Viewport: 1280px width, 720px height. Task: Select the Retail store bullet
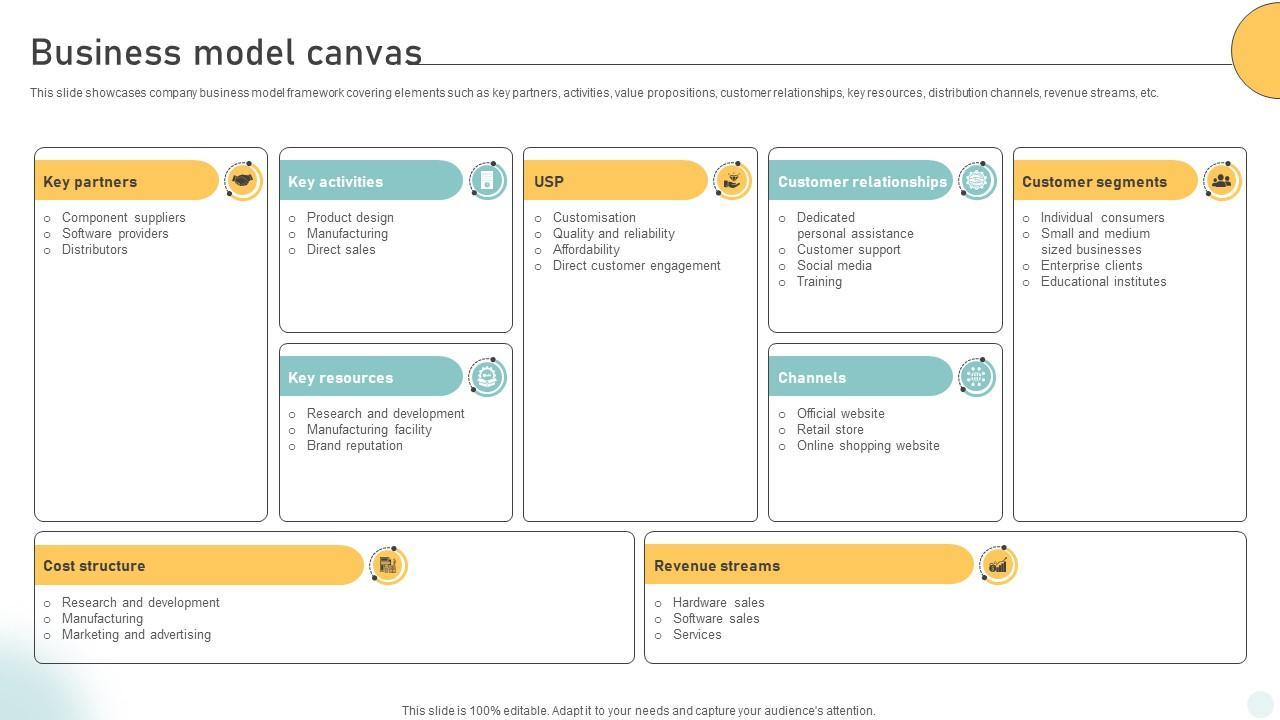click(x=830, y=430)
